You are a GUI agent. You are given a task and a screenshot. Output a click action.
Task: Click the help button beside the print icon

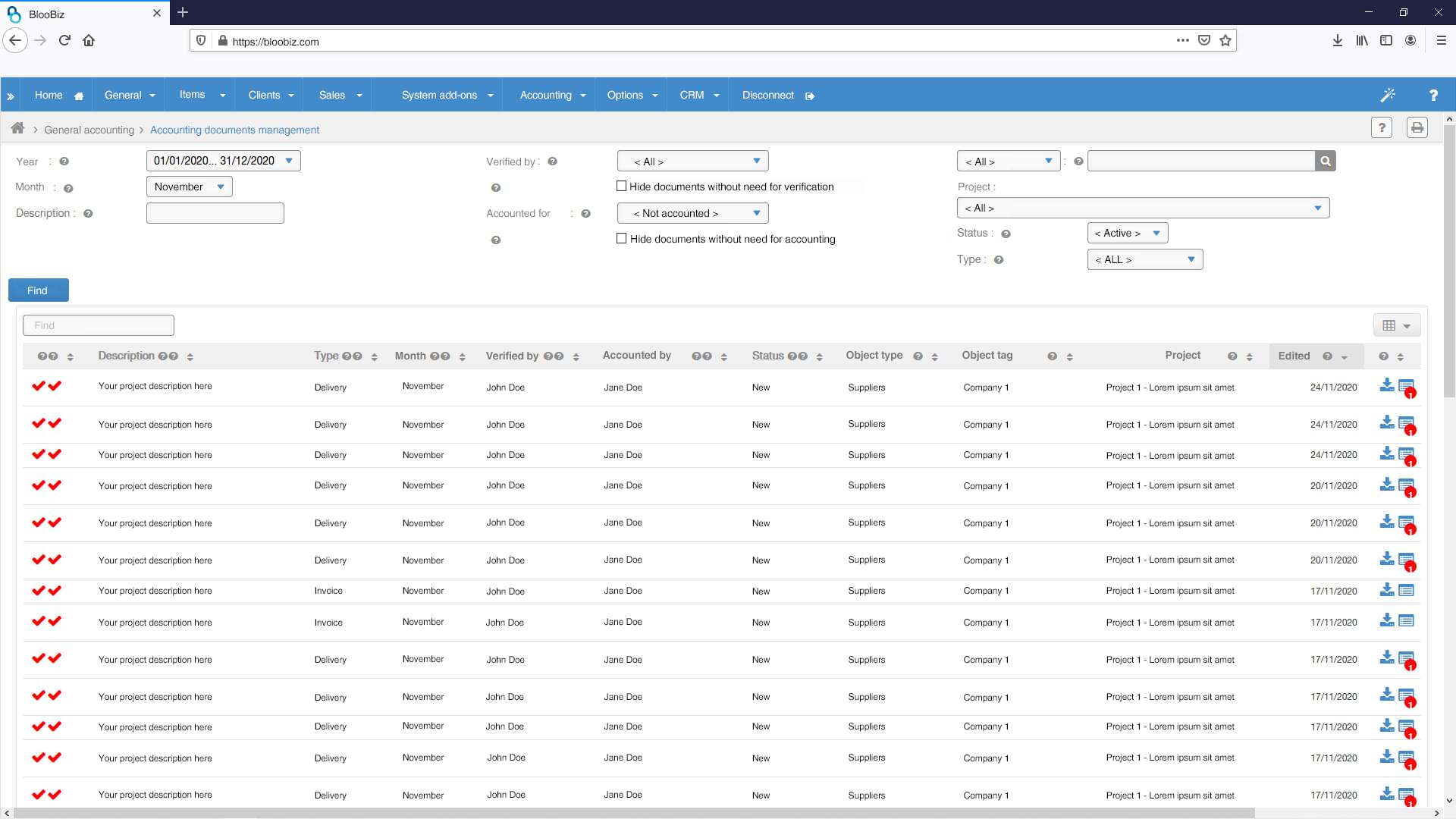(1382, 127)
